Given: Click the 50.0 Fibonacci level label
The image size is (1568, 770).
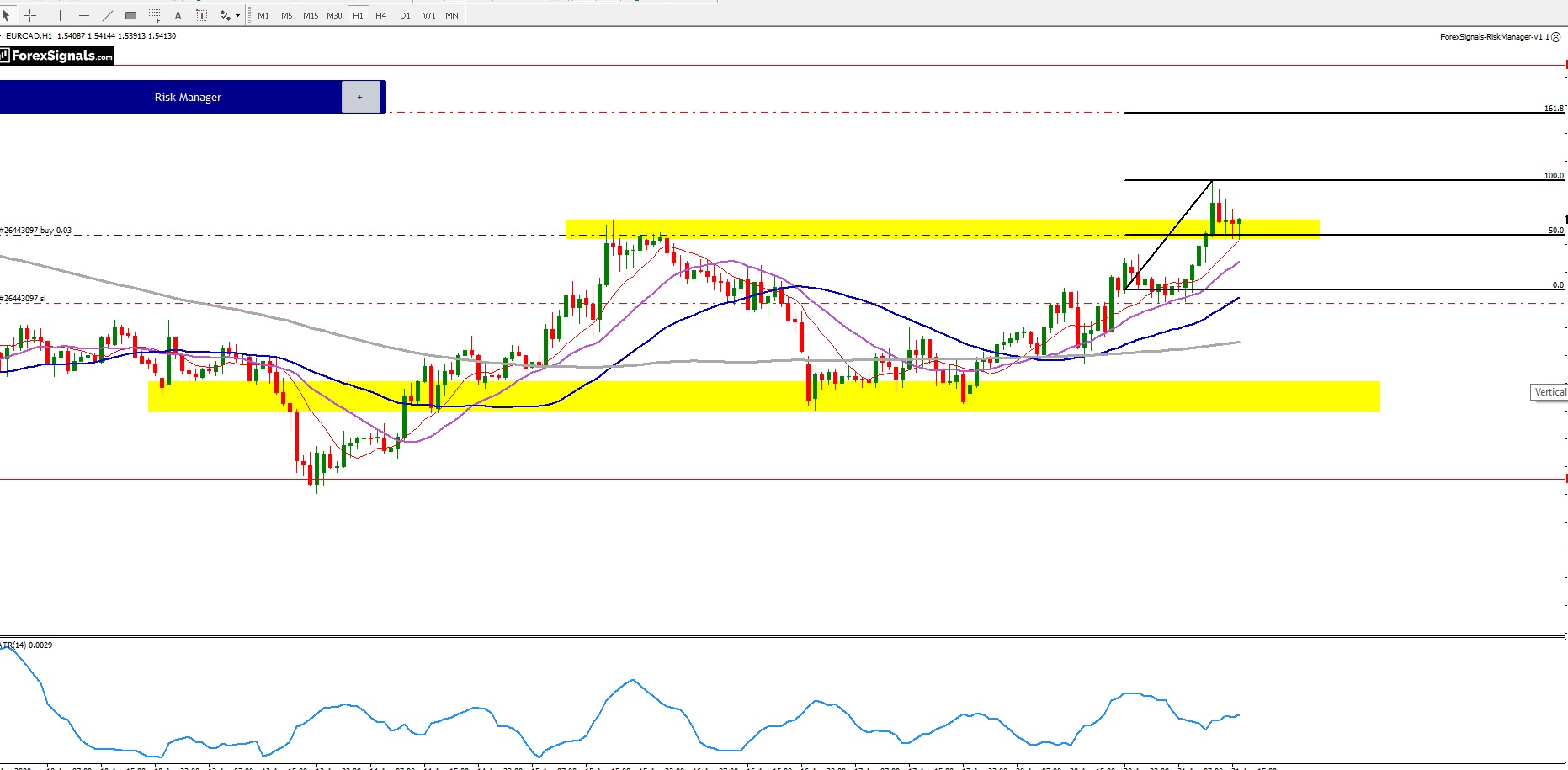Looking at the screenshot, I should click(x=1556, y=231).
